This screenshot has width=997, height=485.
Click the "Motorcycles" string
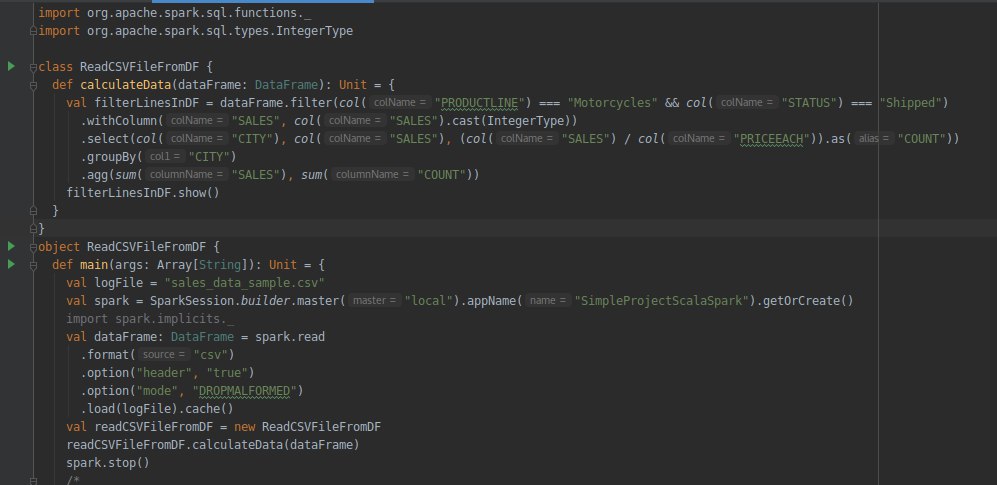612,102
